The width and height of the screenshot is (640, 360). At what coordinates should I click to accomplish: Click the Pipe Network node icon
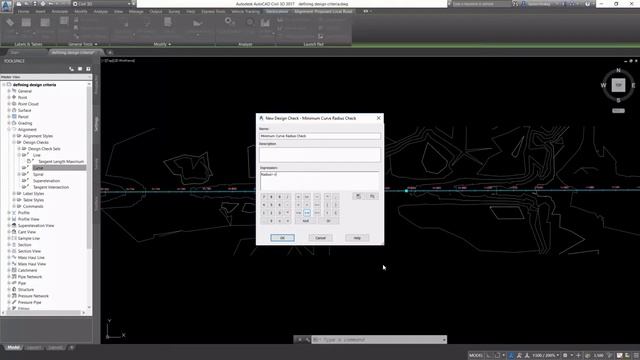pos(14,276)
